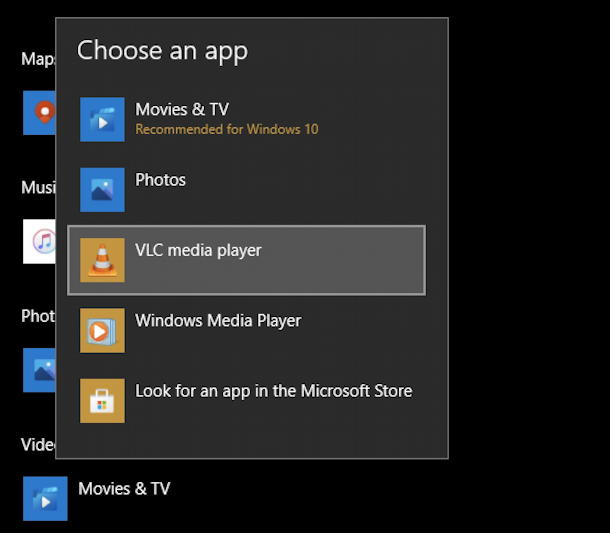Click the Photos viewer icon in Settings list

(39, 370)
